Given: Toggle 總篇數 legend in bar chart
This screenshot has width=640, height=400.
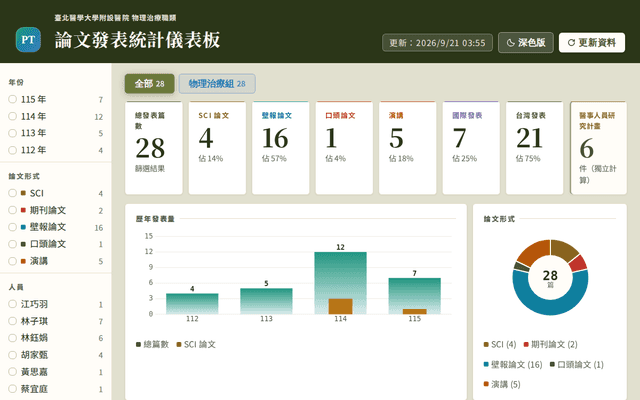Looking at the screenshot, I should (x=153, y=344).
